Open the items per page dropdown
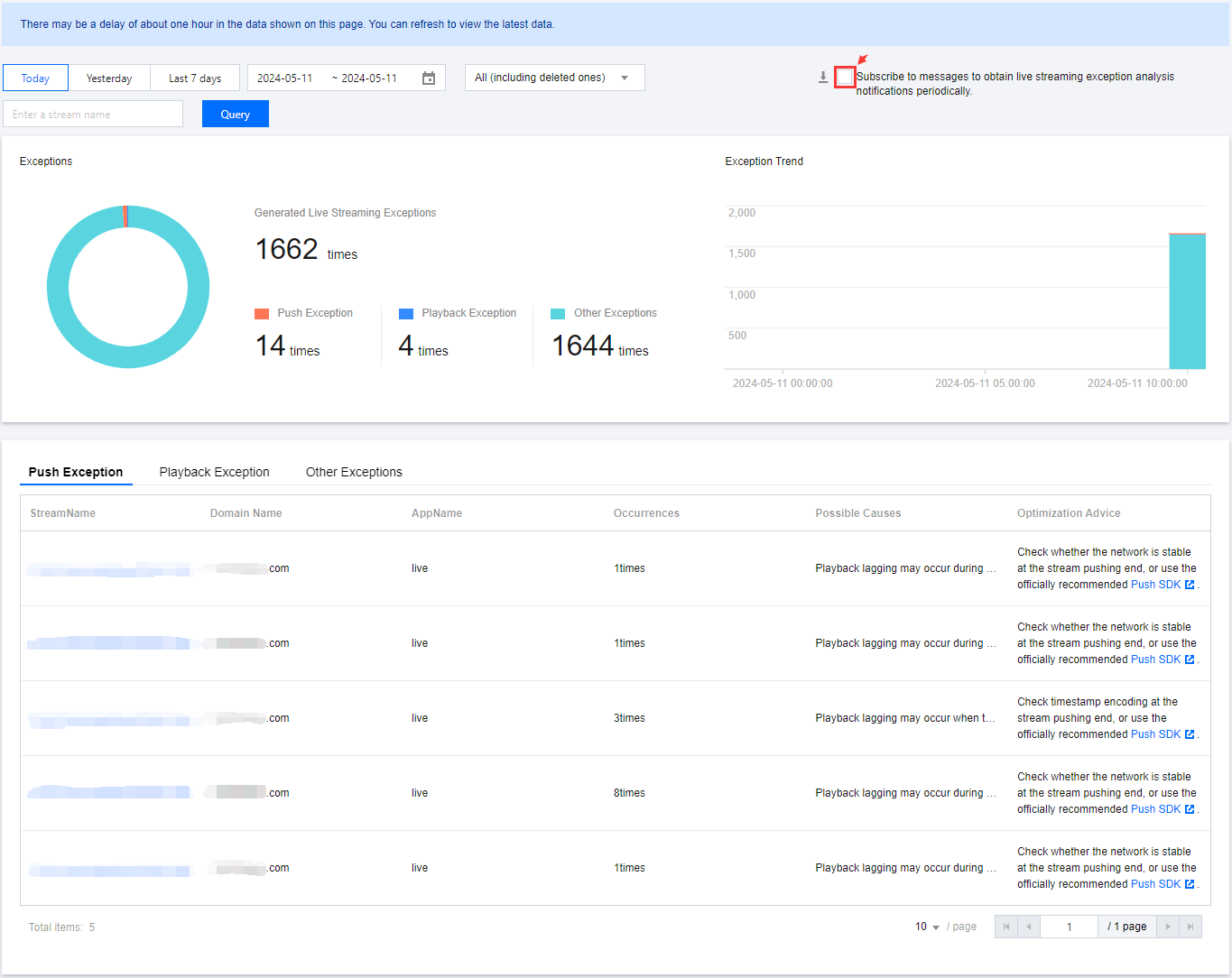The height and width of the screenshot is (978, 1232). pos(927,927)
